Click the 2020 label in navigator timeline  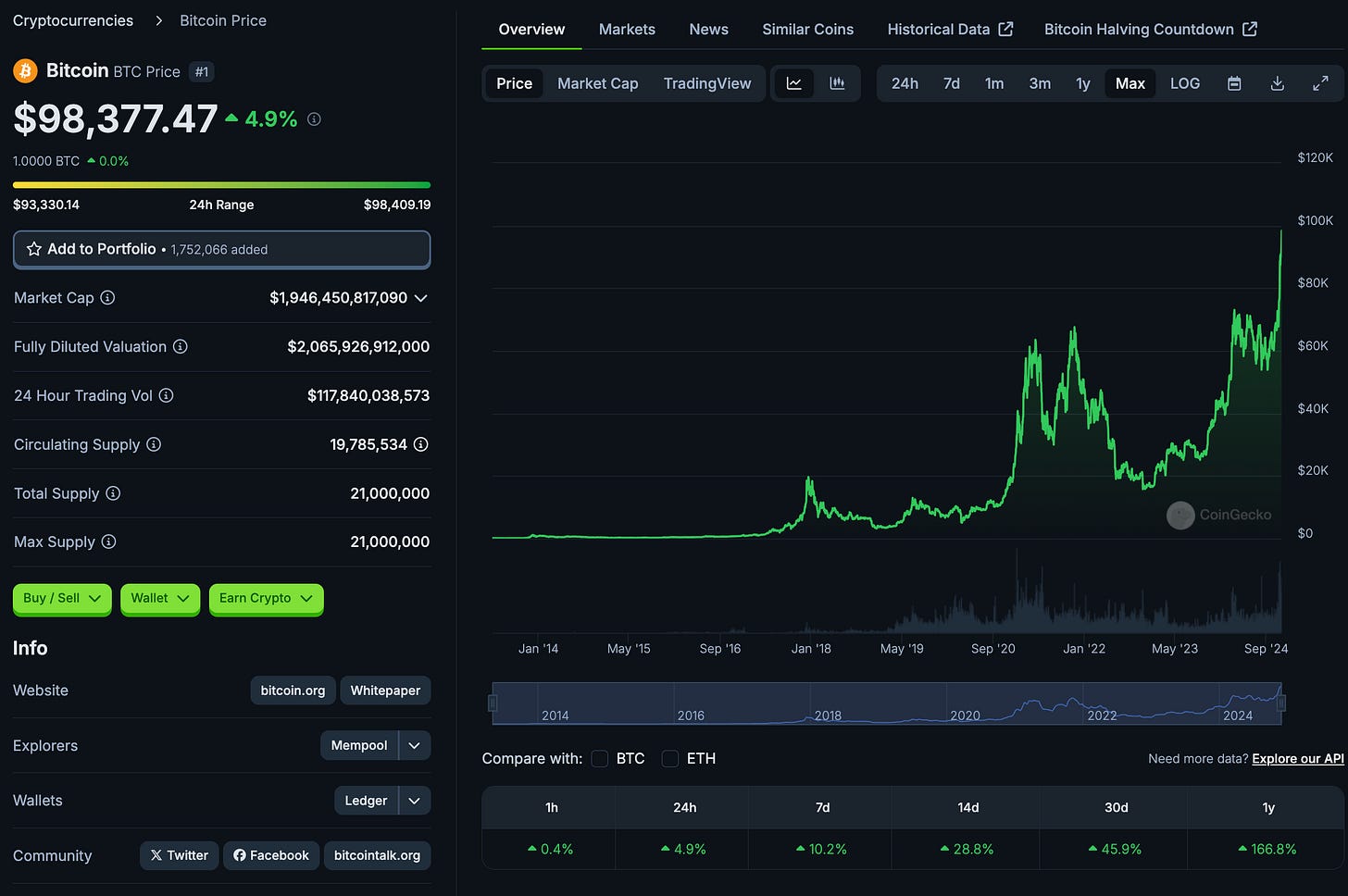pos(965,716)
